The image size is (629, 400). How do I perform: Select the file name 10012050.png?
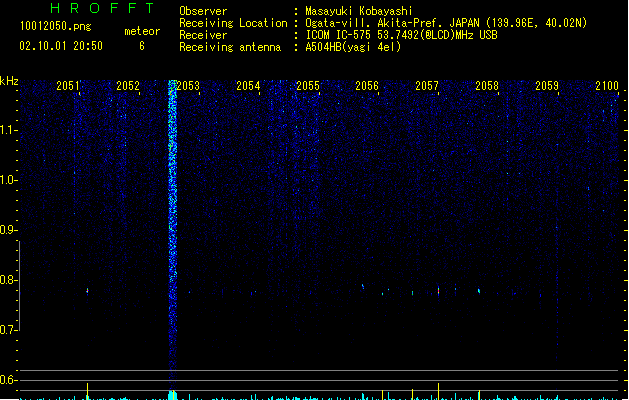tap(55, 26)
